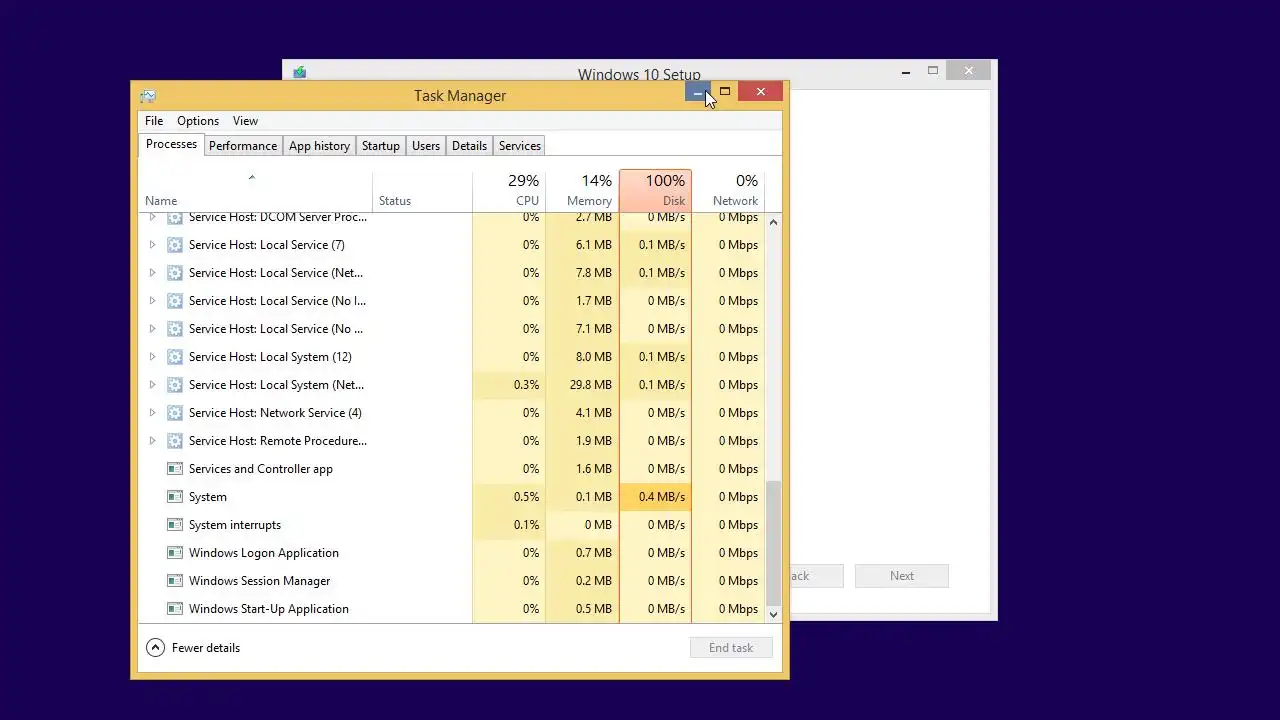The image size is (1280, 720).
Task: Click the 29.8 MB memory value
Action: coord(590,385)
